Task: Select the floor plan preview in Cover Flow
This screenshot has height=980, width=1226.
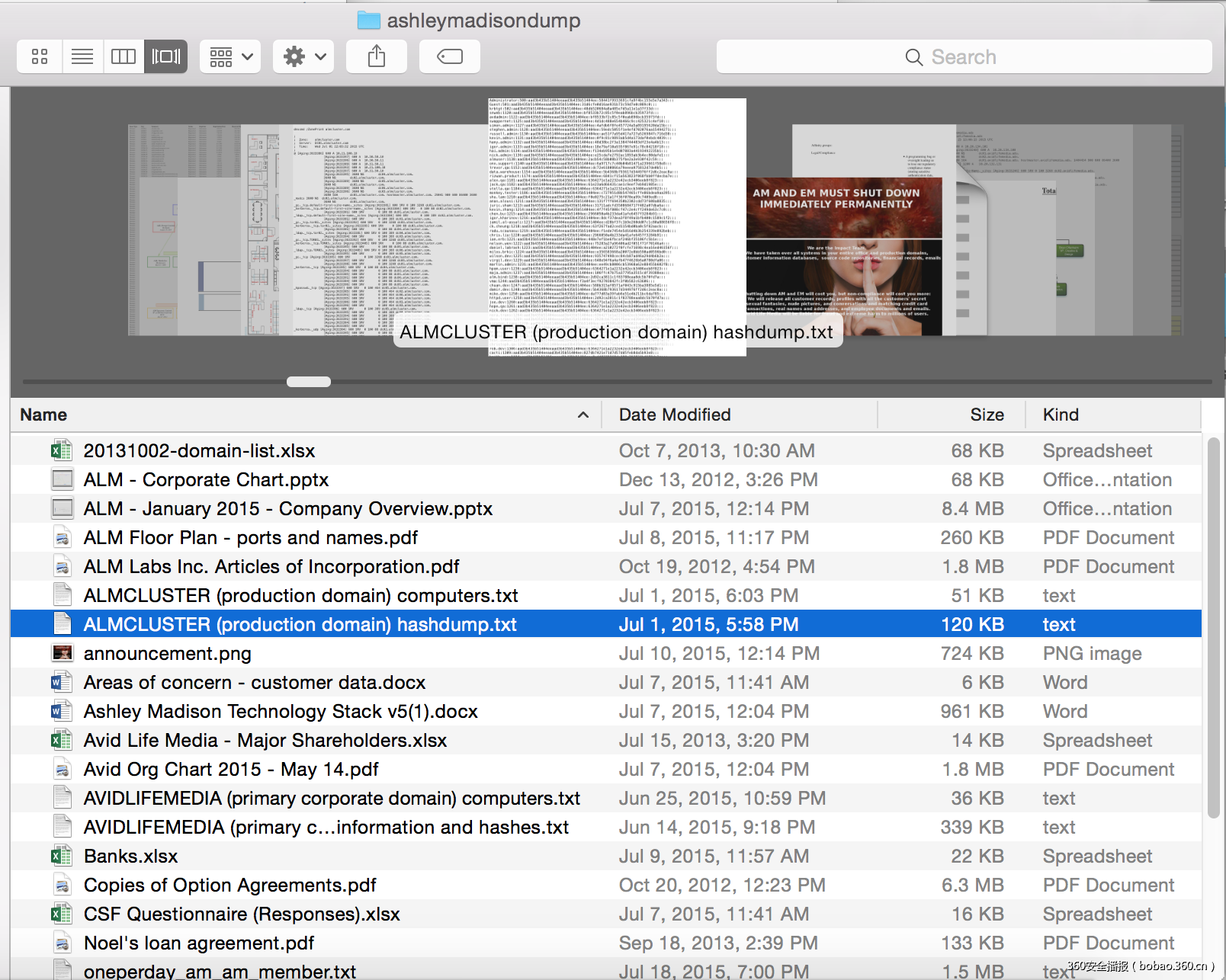Action: pos(261,230)
